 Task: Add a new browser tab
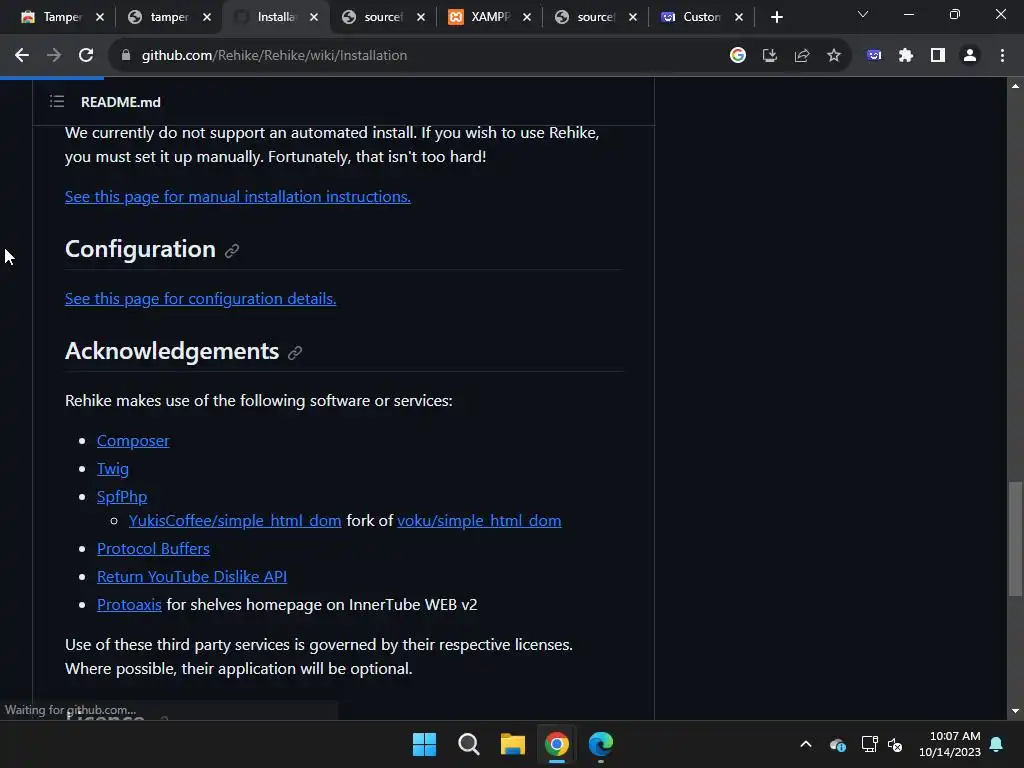(776, 17)
